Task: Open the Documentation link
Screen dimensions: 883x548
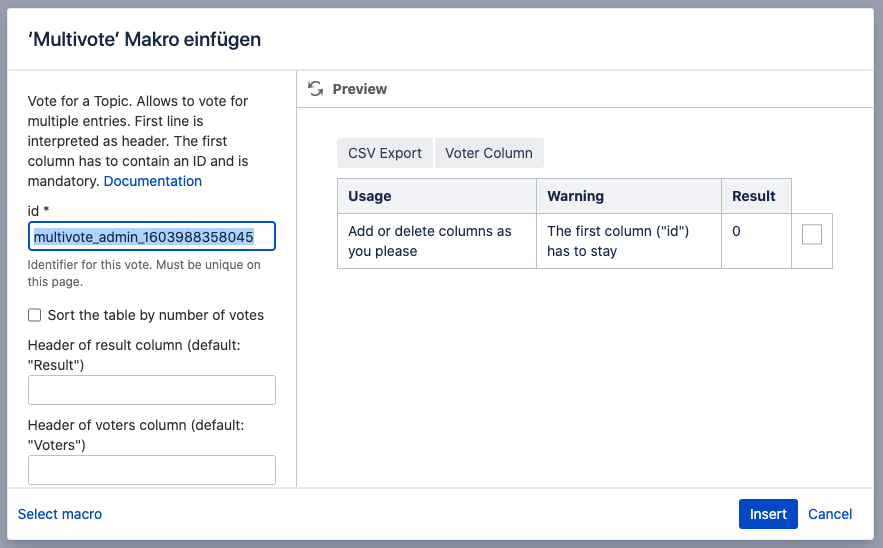Action: pyautogui.click(x=153, y=181)
